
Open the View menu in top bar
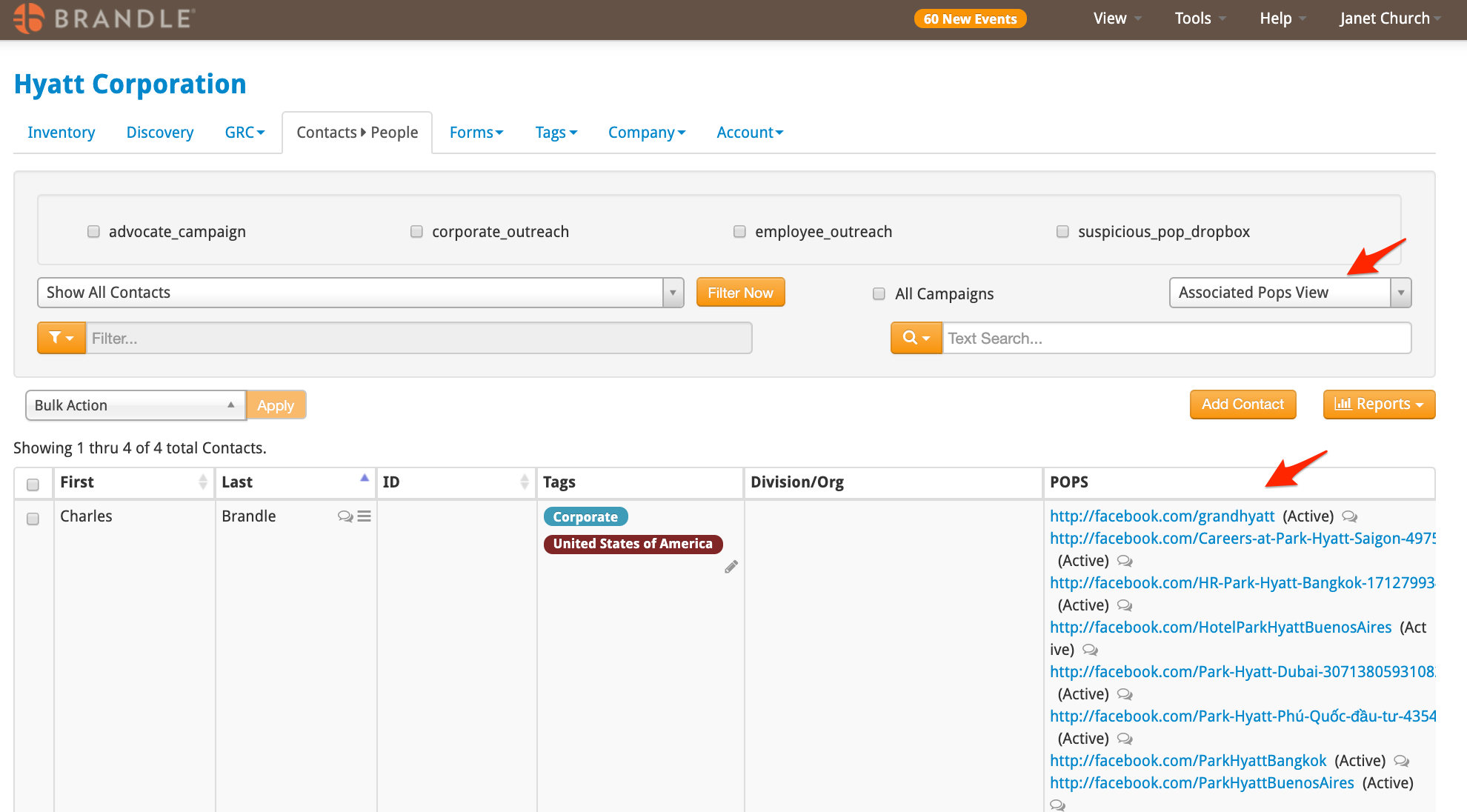pos(1117,19)
